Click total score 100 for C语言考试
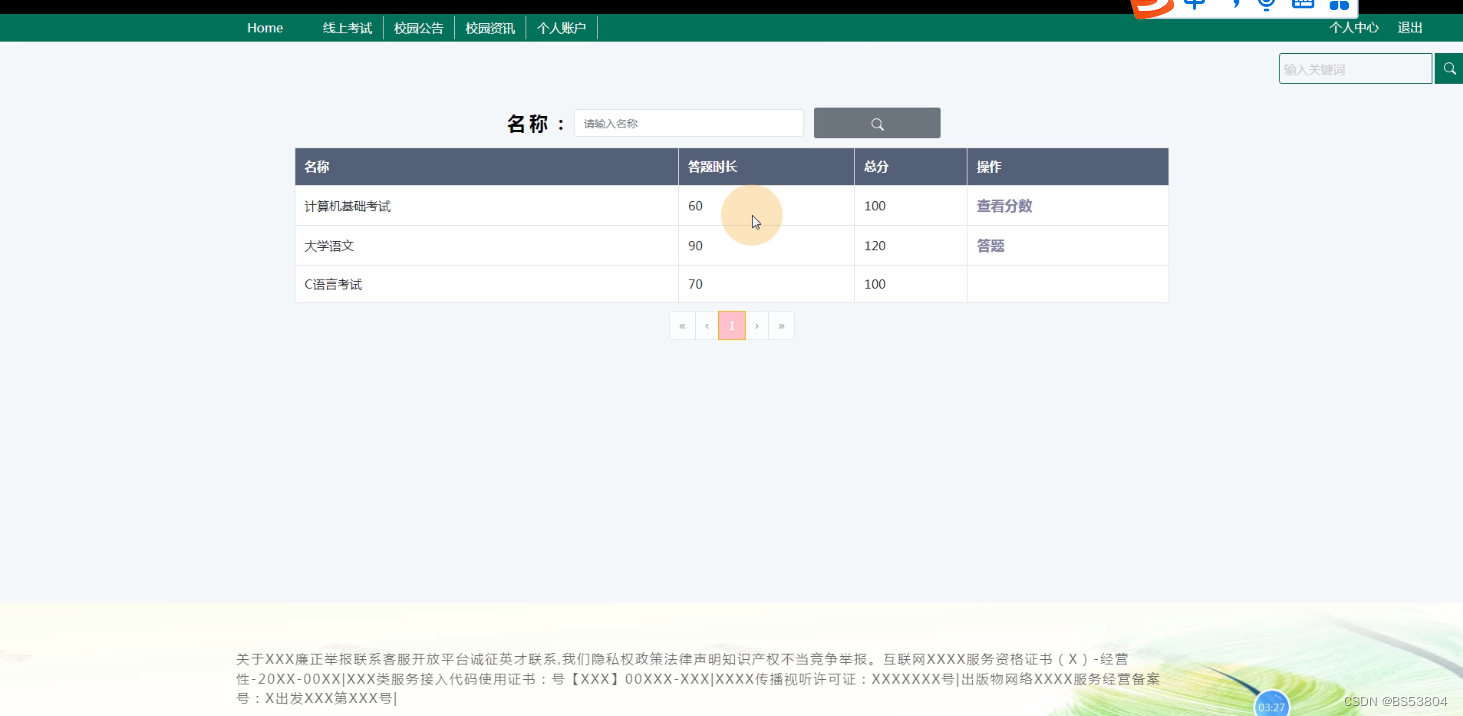Viewport: 1463px width, 716px height. pyautogui.click(x=875, y=284)
